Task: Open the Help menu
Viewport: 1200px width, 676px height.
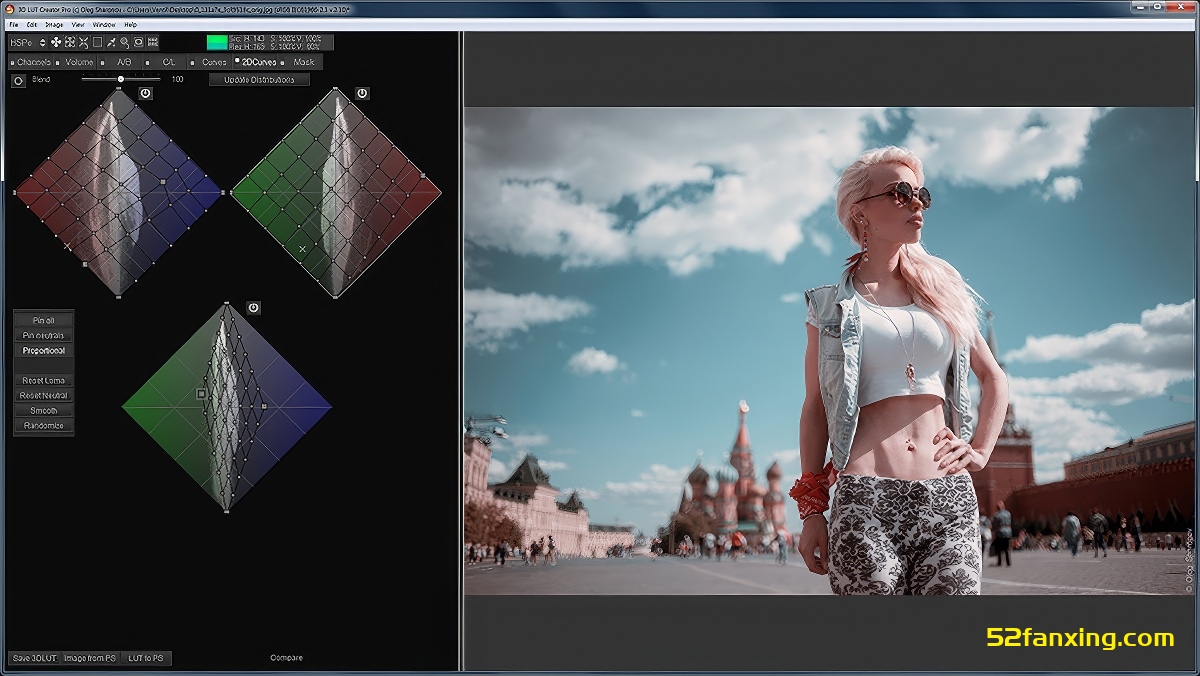Action: 131,24
